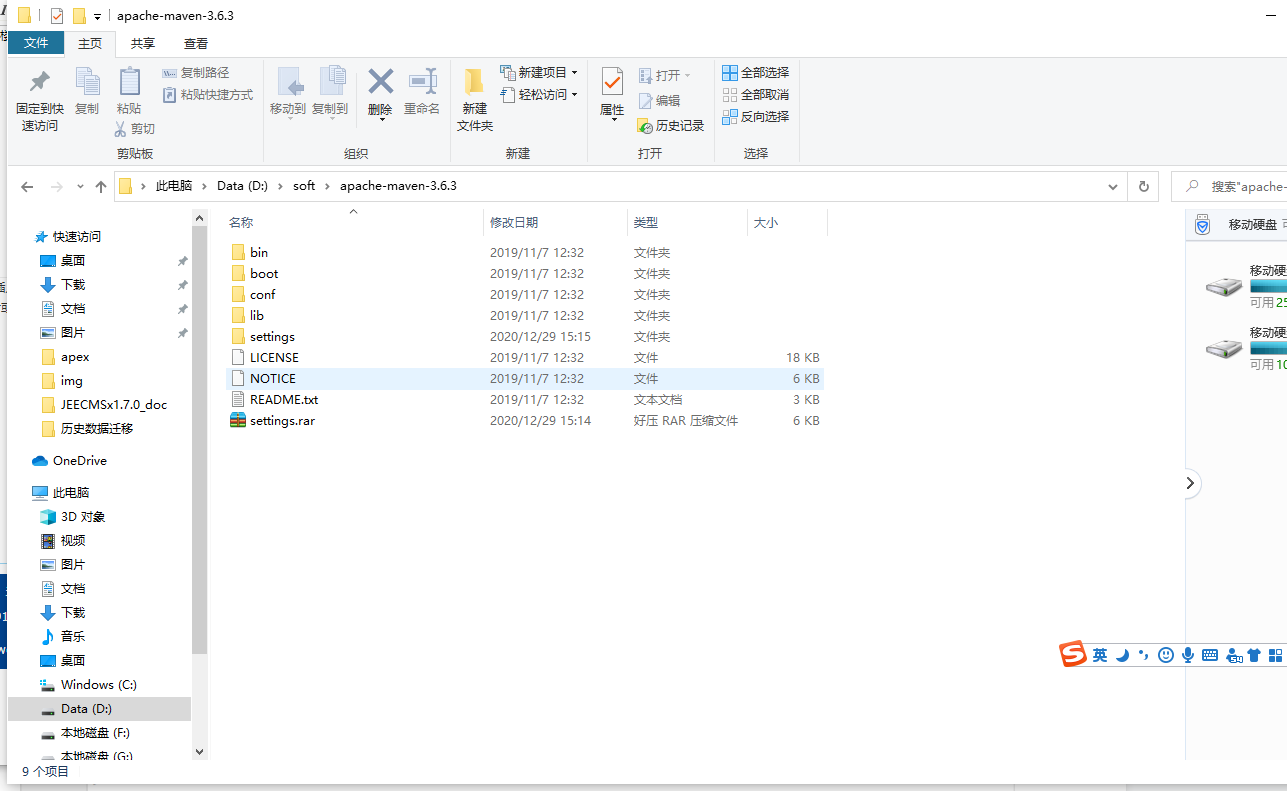Click 'soft' in the address breadcrumb

coord(304,186)
